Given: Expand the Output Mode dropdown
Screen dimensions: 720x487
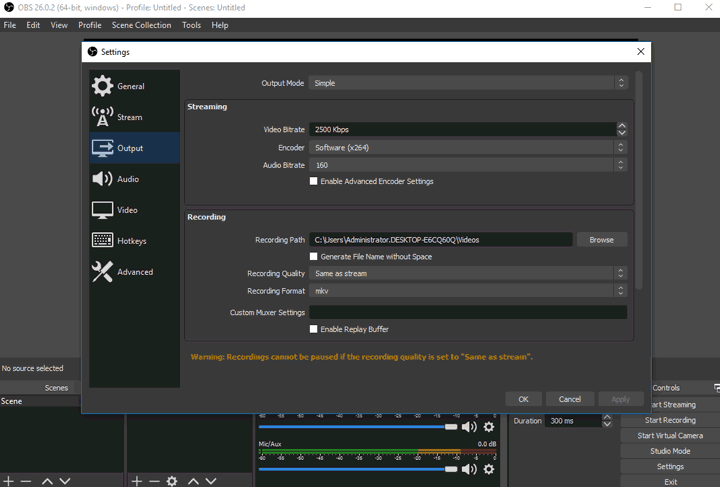Looking at the screenshot, I should (x=467, y=83).
